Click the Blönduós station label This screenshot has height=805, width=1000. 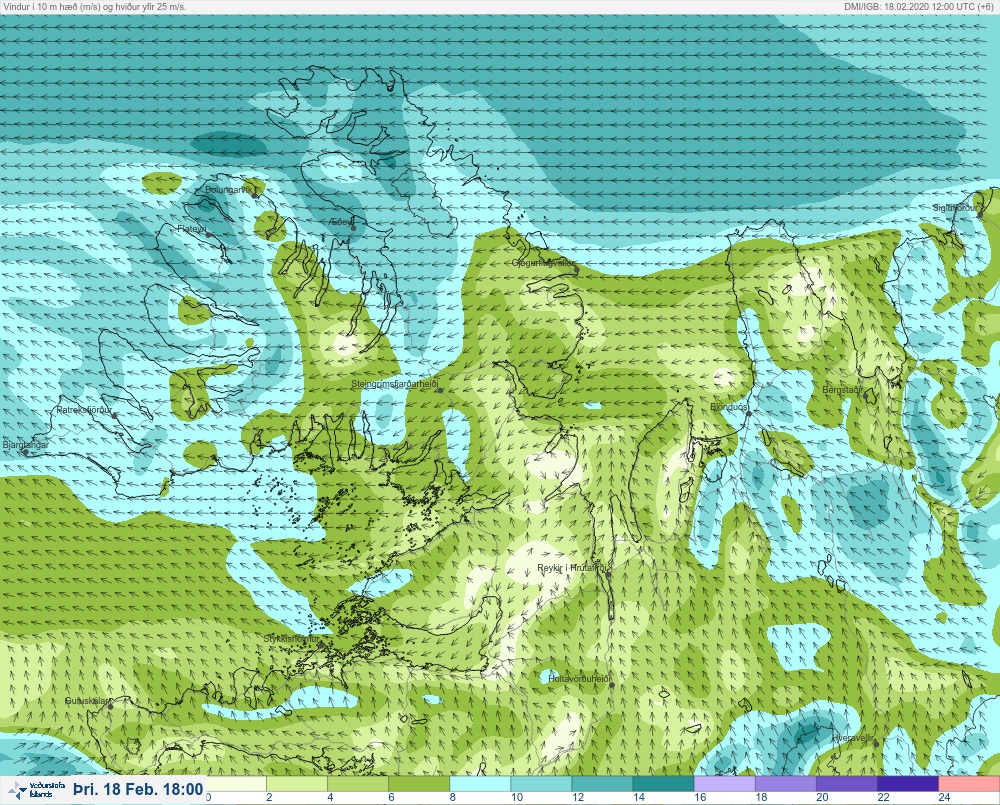[730, 407]
